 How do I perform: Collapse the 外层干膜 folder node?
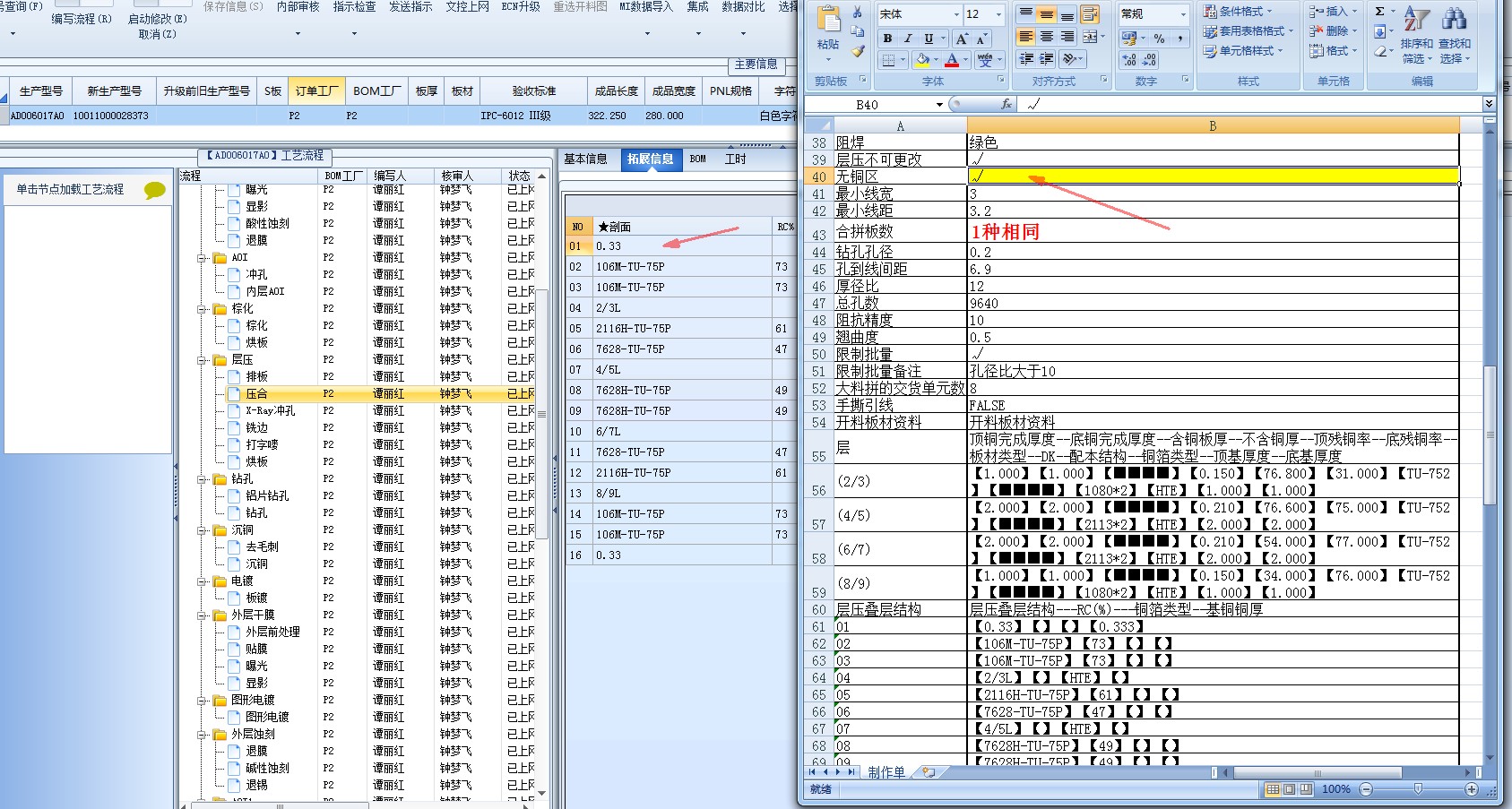(x=203, y=615)
